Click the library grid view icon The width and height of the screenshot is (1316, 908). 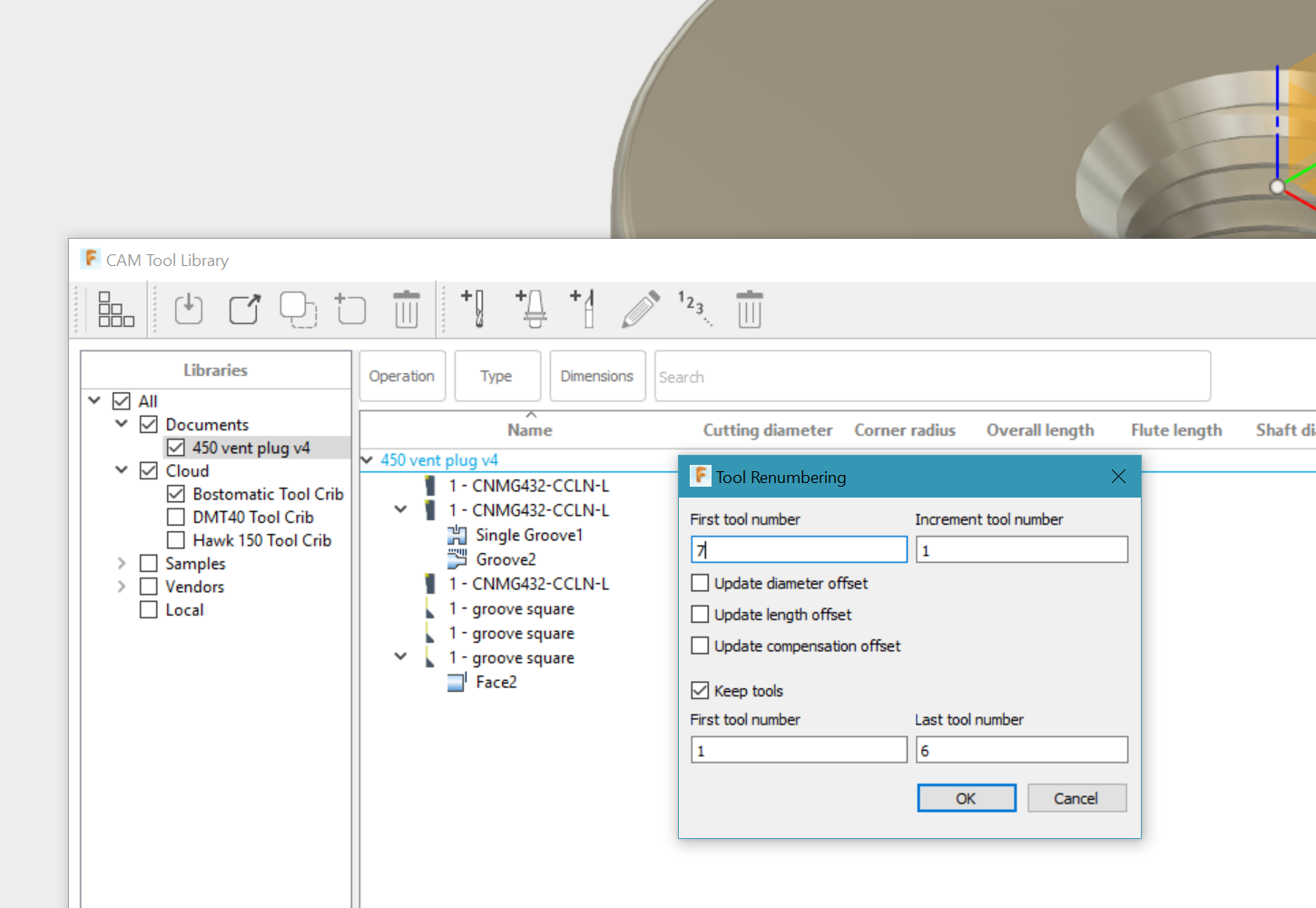(x=116, y=310)
